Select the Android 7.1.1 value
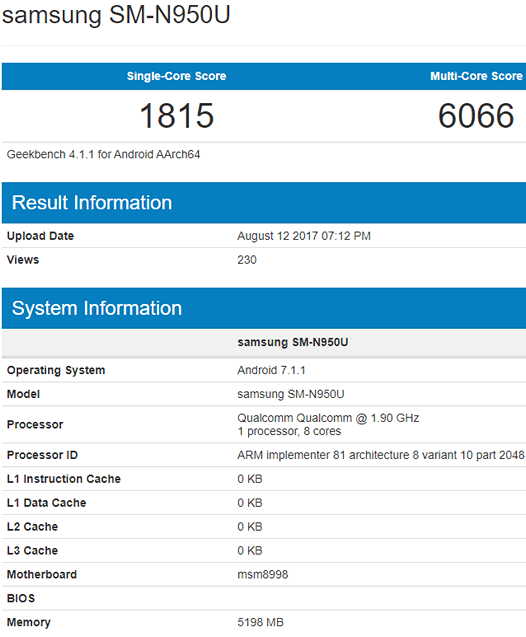Viewport: 526px width, 637px height. click(271, 370)
